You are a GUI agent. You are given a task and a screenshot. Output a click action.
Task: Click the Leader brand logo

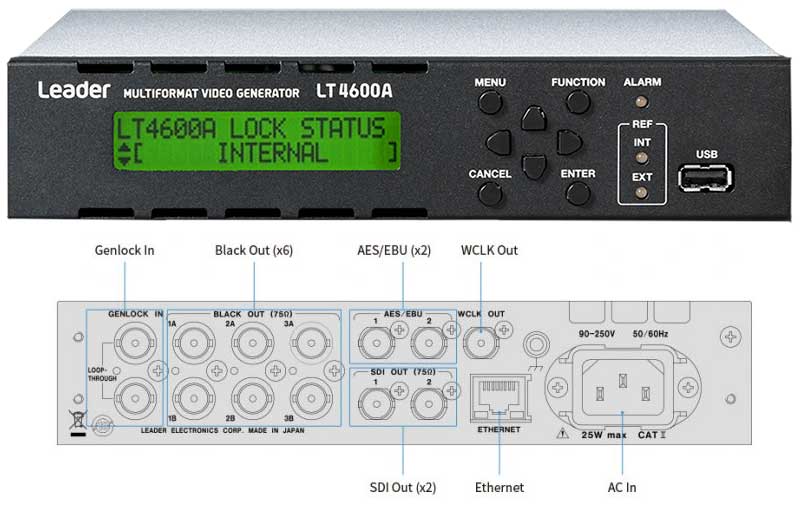click(74, 90)
